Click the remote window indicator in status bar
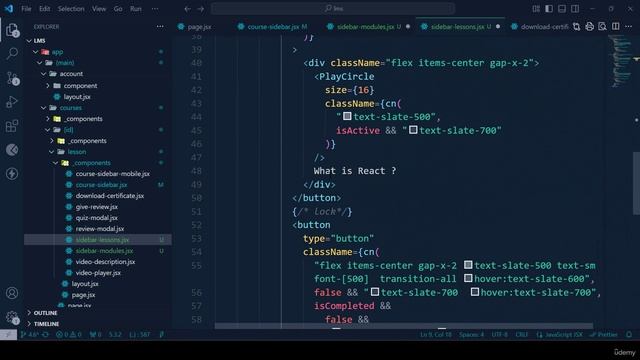 tap(8, 334)
